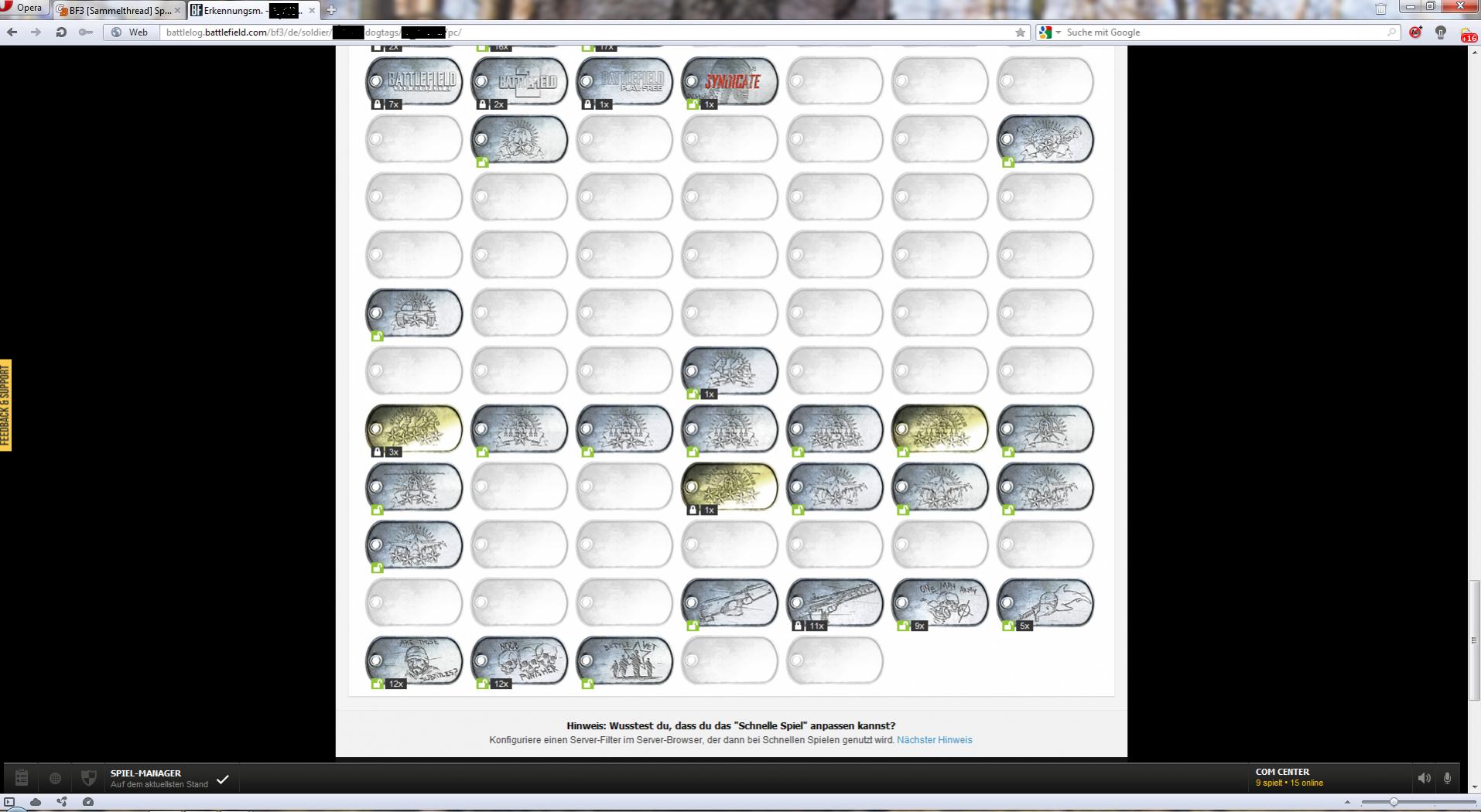Select the gold star dog tag marked 3x
Image resolution: width=1481 pixels, height=812 pixels.
[414, 429]
